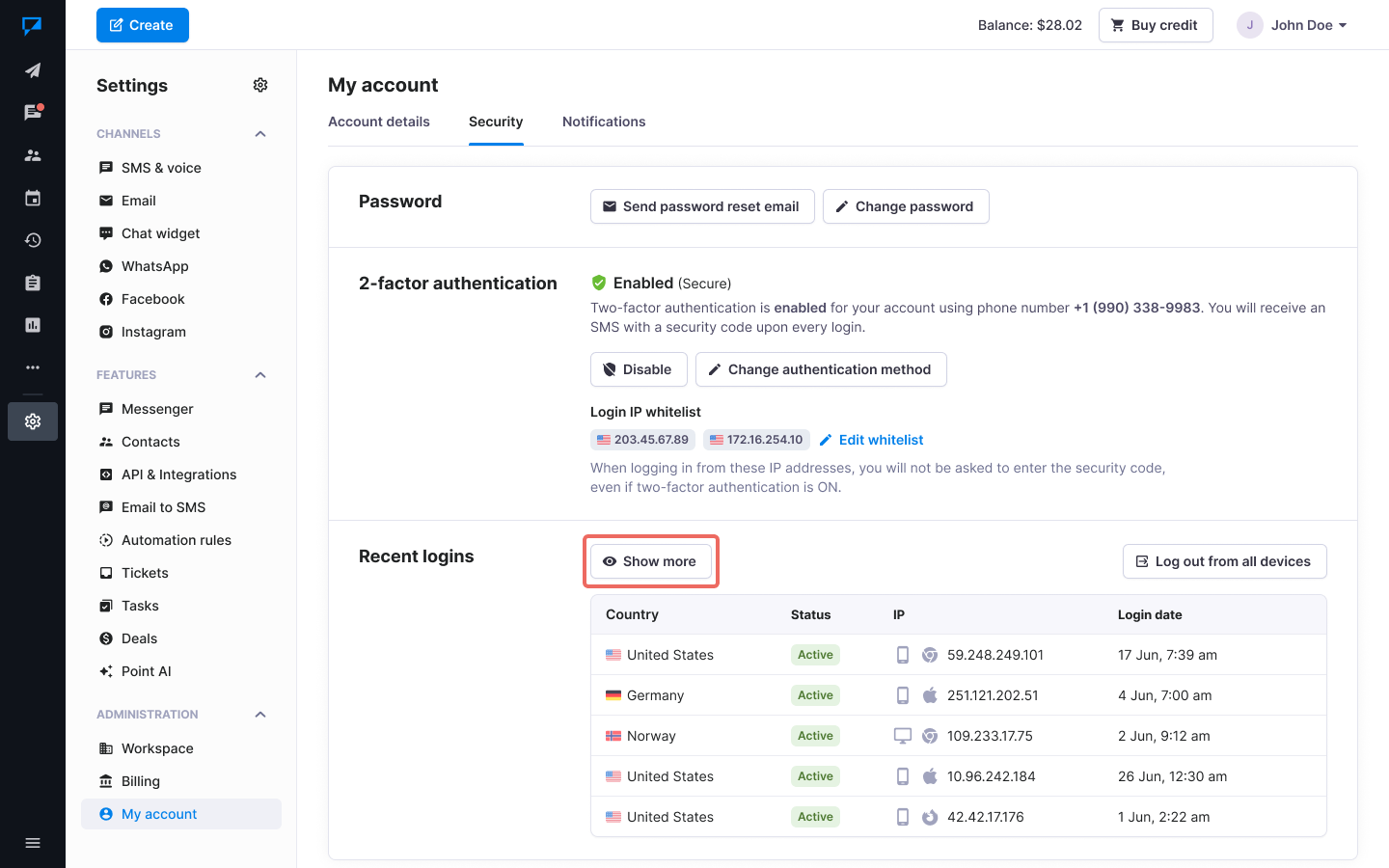
Task: Open the reports chart icon in left rail
Action: (x=33, y=325)
